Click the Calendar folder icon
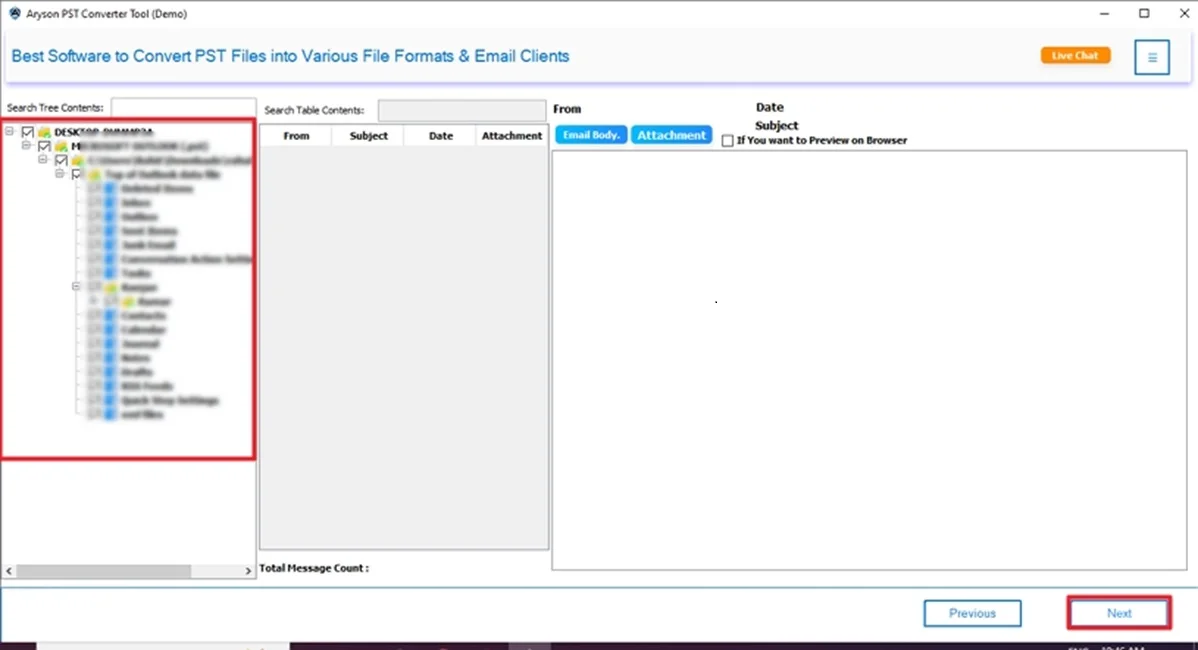Screen dimensions: 1198x650 110,330
